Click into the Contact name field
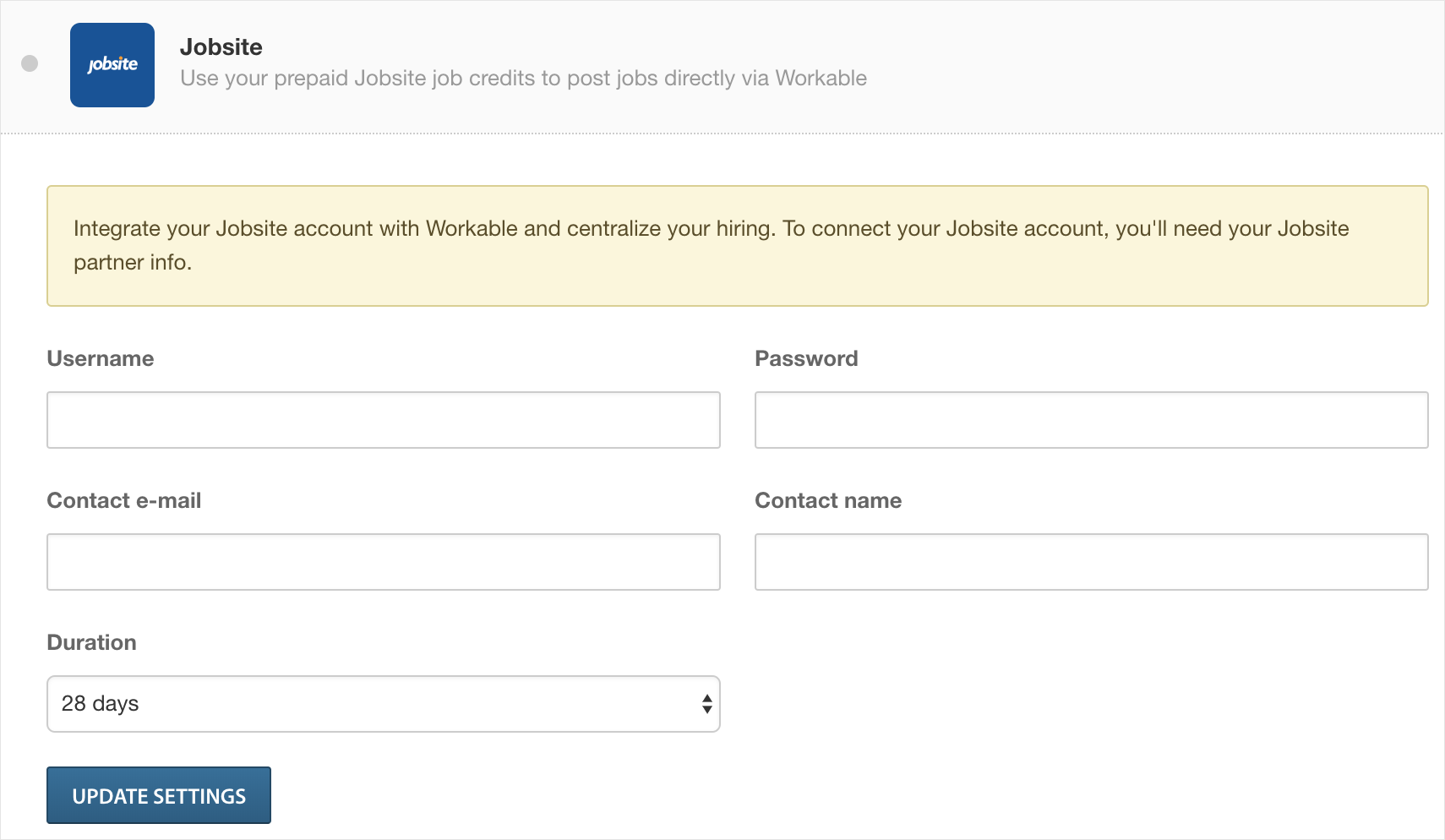Viewport: 1445px width, 840px height. click(x=1091, y=562)
